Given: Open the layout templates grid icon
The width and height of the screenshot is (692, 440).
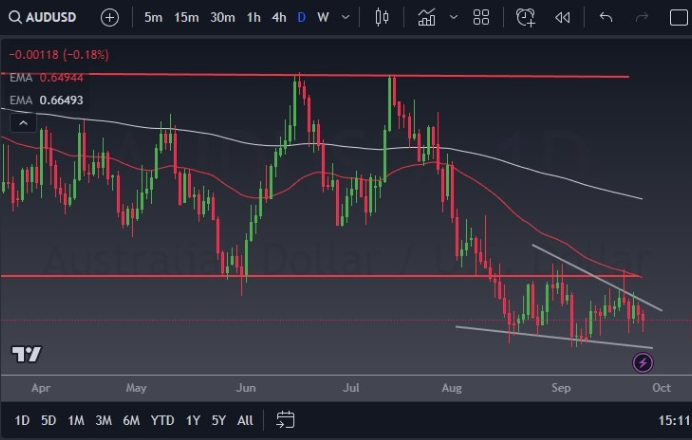Looking at the screenshot, I should point(481,17).
